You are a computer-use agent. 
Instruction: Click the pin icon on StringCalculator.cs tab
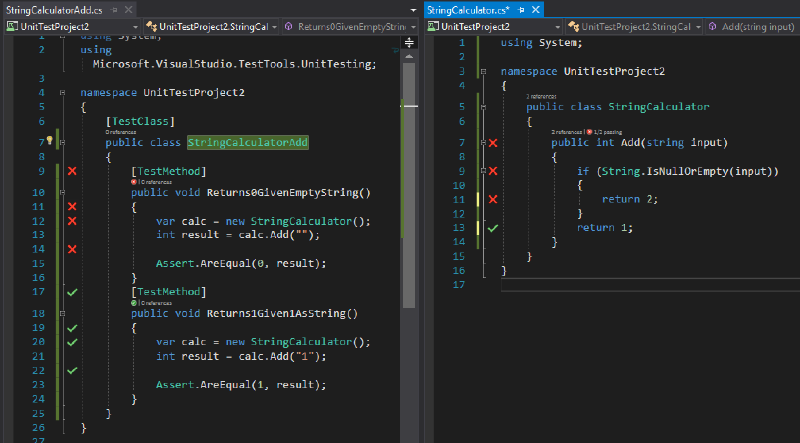click(x=521, y=10)
